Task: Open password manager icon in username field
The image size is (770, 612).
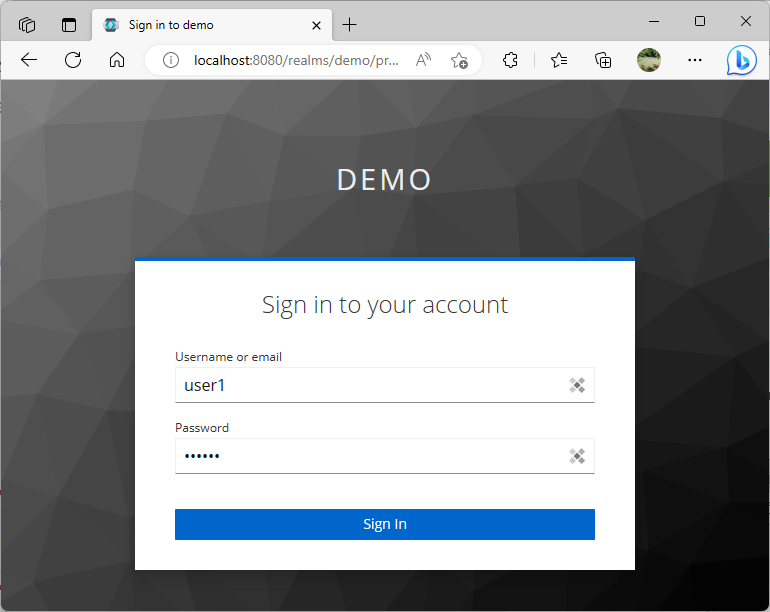Action: 577,385
